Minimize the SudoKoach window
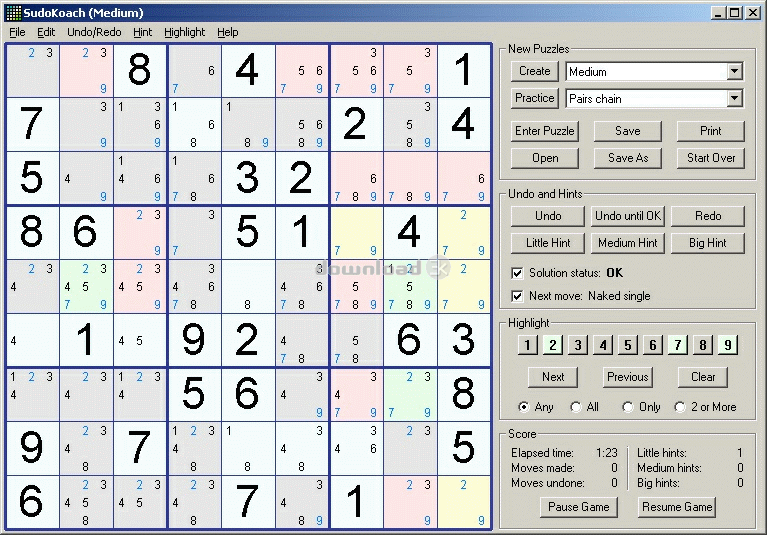The width and height of the screenshot is (767, 535). click(718, 13)
